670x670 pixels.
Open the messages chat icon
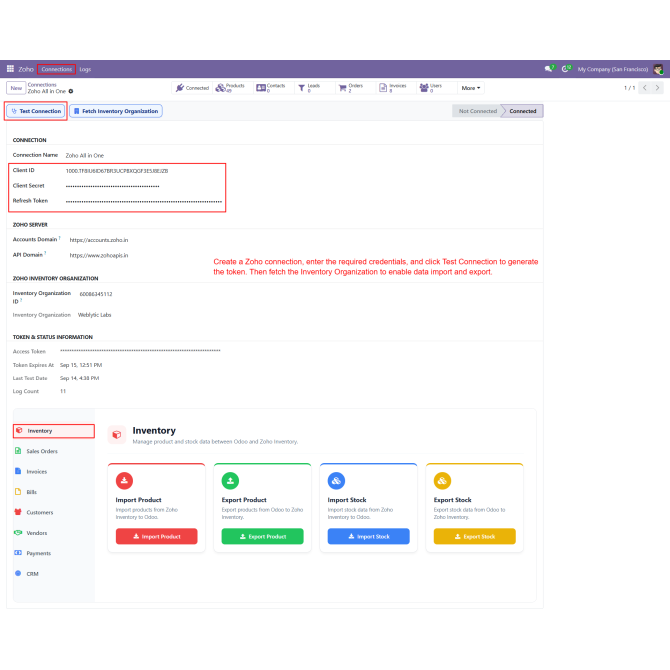tap(549, 69)
